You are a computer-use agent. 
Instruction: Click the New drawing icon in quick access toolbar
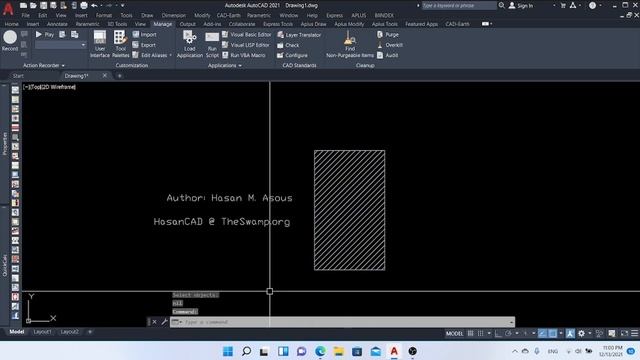[x=24, y=5]
